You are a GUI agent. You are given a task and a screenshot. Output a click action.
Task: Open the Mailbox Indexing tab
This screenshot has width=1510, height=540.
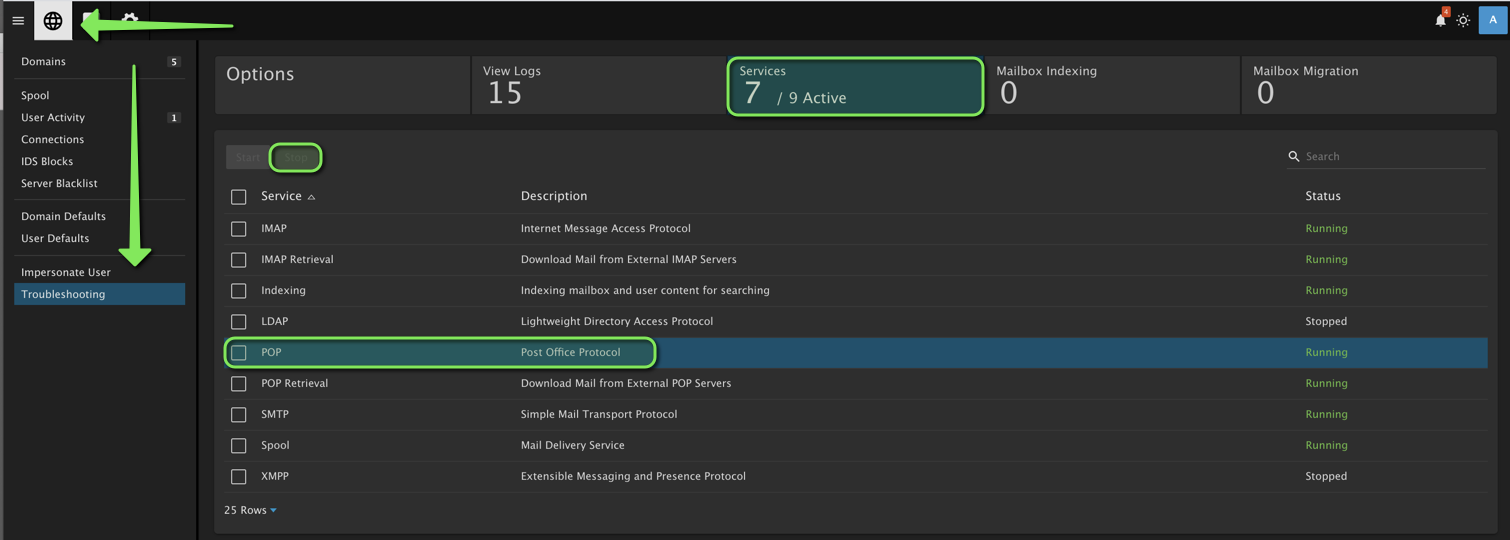[x=1111, y=86]
